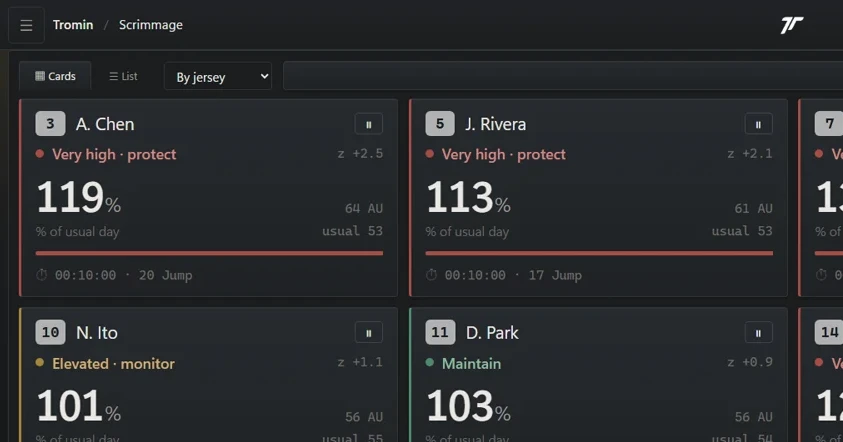Viewport: 843px width, 442px height.
Task: Click the amber status dot on N. Ito's card
Action: pyautogui.click(x=40, y=362)
